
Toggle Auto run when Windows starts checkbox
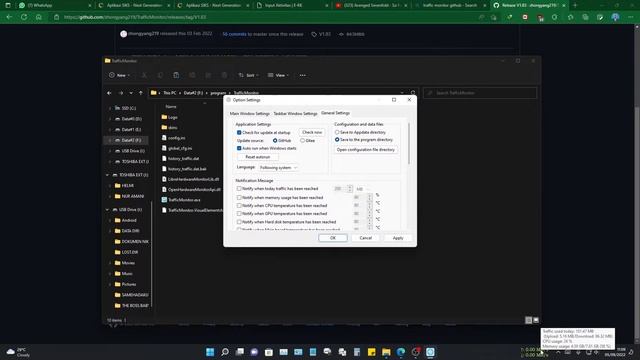point(239,148)
